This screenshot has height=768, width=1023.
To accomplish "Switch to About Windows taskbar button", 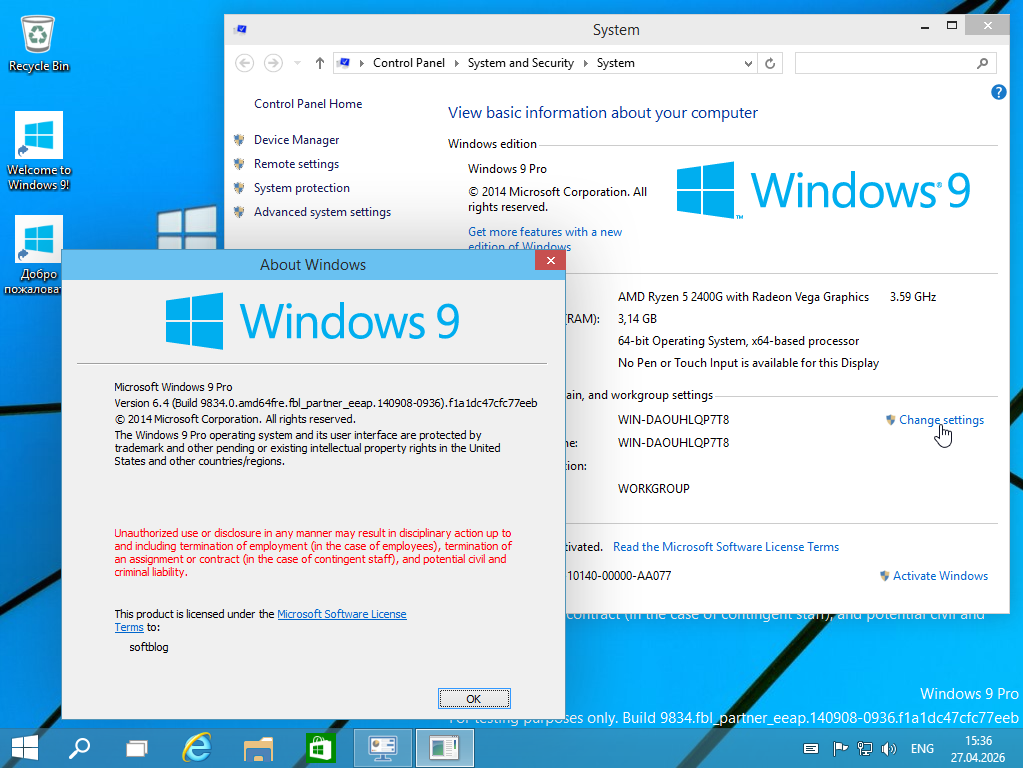I will pyautogui.click(x=444, y=748).
